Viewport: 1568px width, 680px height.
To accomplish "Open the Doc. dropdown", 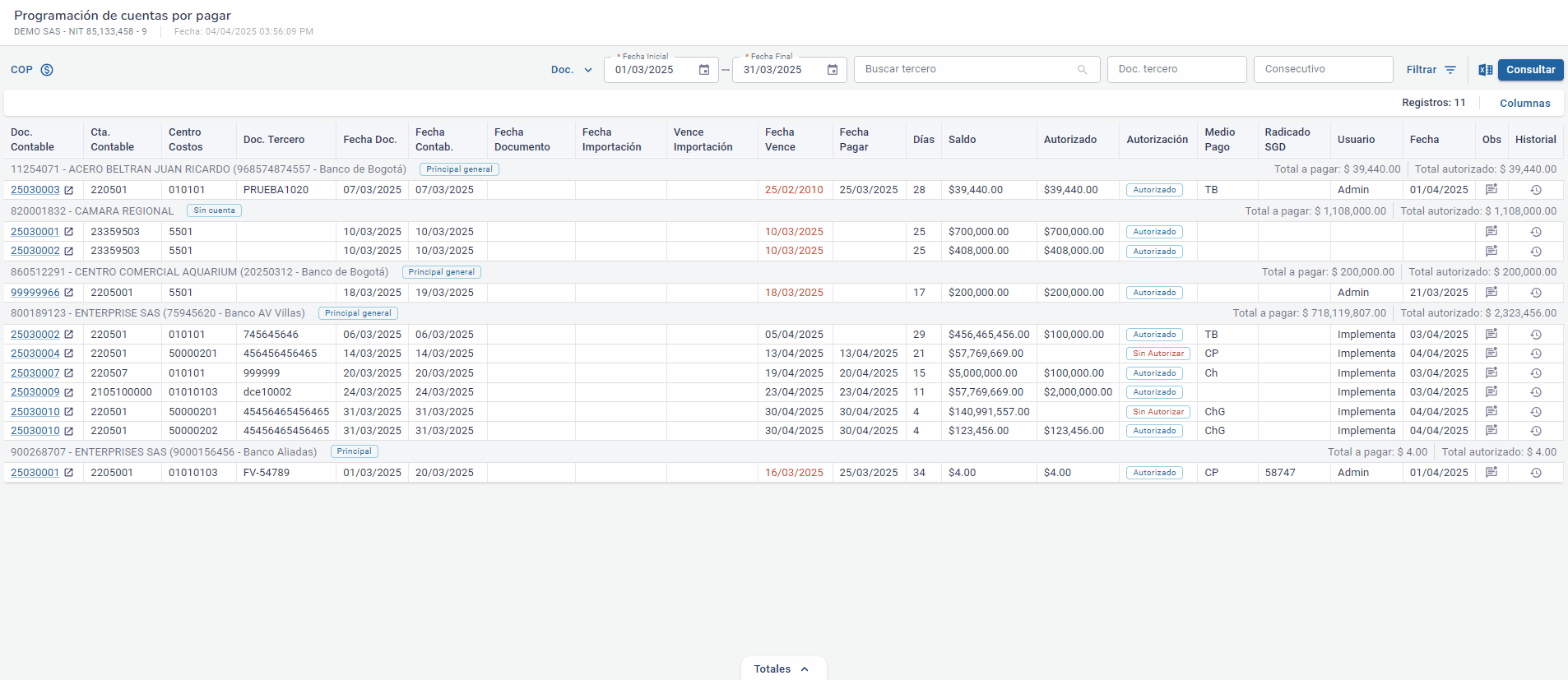I will click(572, 70).
